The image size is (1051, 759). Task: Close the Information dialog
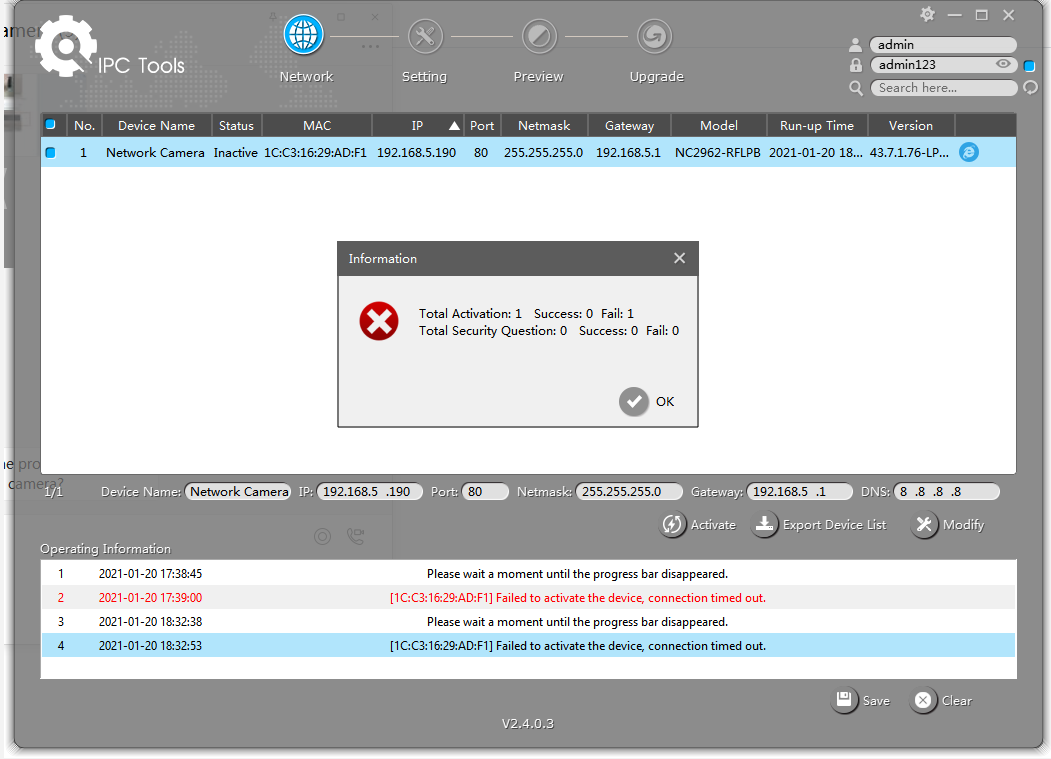pos(680,258)
